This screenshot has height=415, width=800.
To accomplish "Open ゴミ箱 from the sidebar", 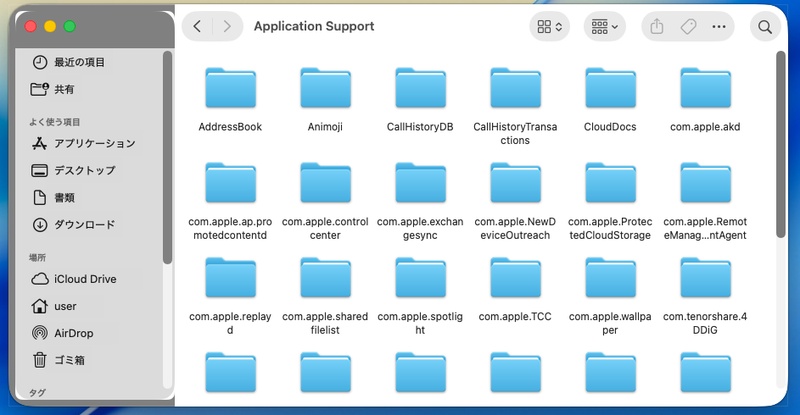I will point(68,360).
